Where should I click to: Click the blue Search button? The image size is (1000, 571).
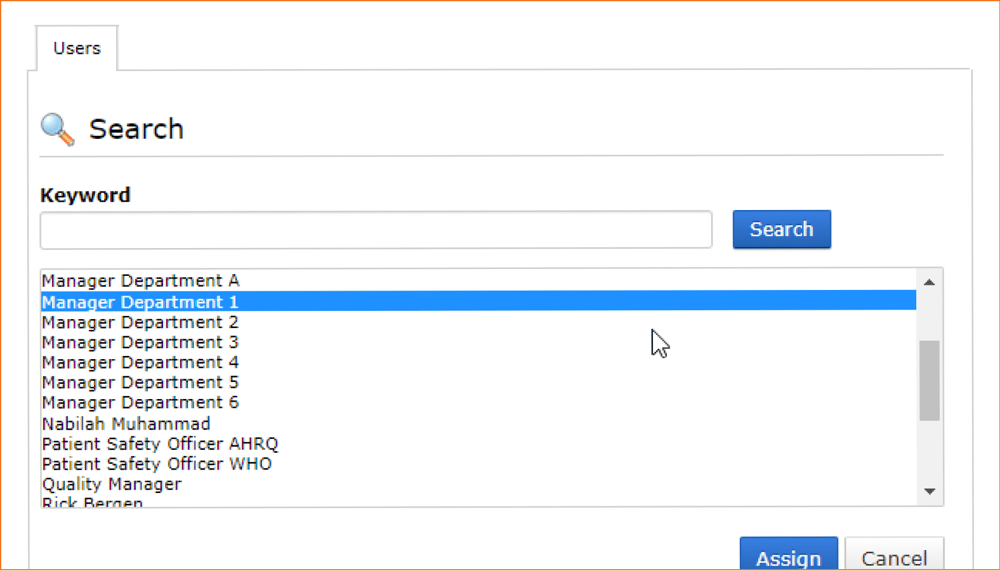[x=781, y=229]
